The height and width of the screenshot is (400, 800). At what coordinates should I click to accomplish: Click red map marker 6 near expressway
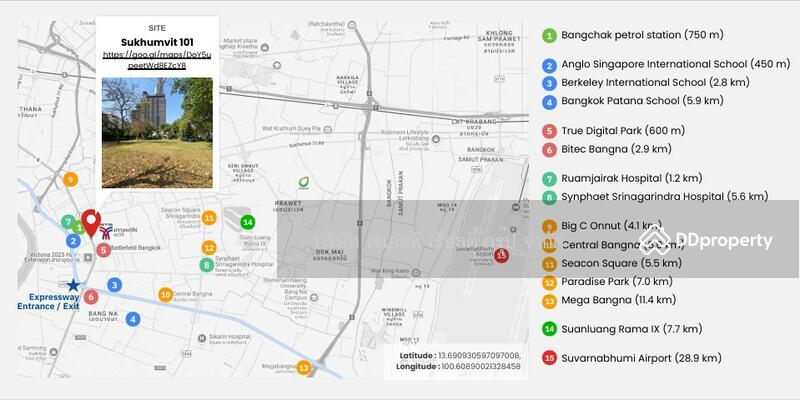[x=91, y=297]
